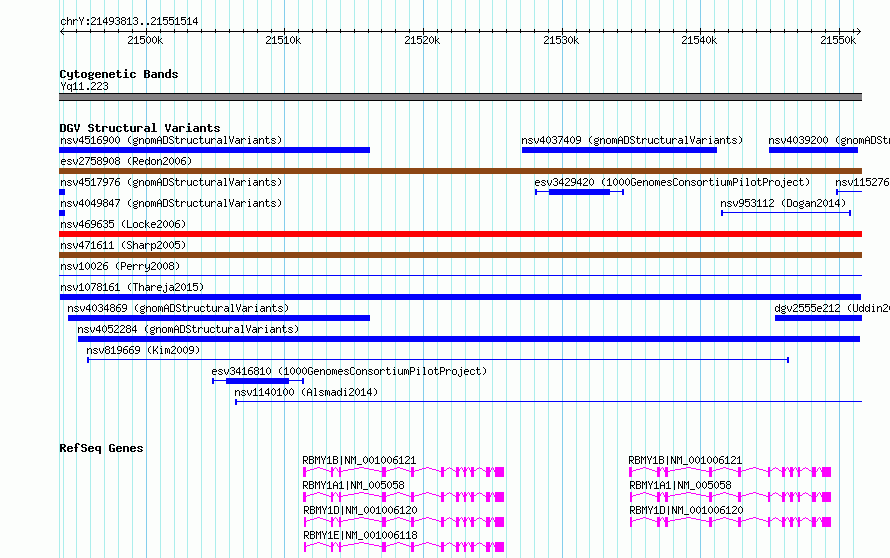Screen dimensions: 890x558
Task: Click the small blue square under nsv4049847
Action: click(x=62, y=213)
